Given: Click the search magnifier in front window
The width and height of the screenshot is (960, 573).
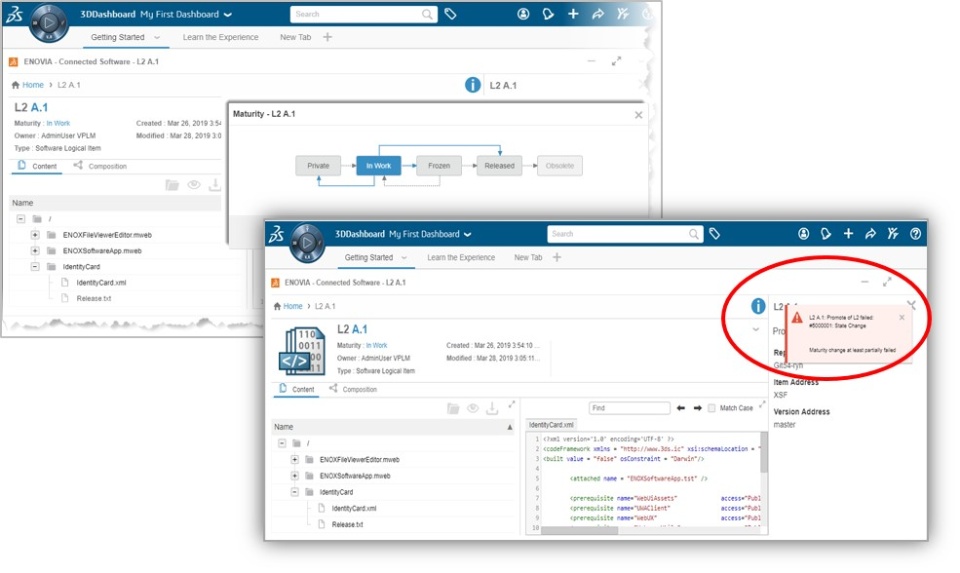Looking at the screenshot, I should click(x=693, y=234).
